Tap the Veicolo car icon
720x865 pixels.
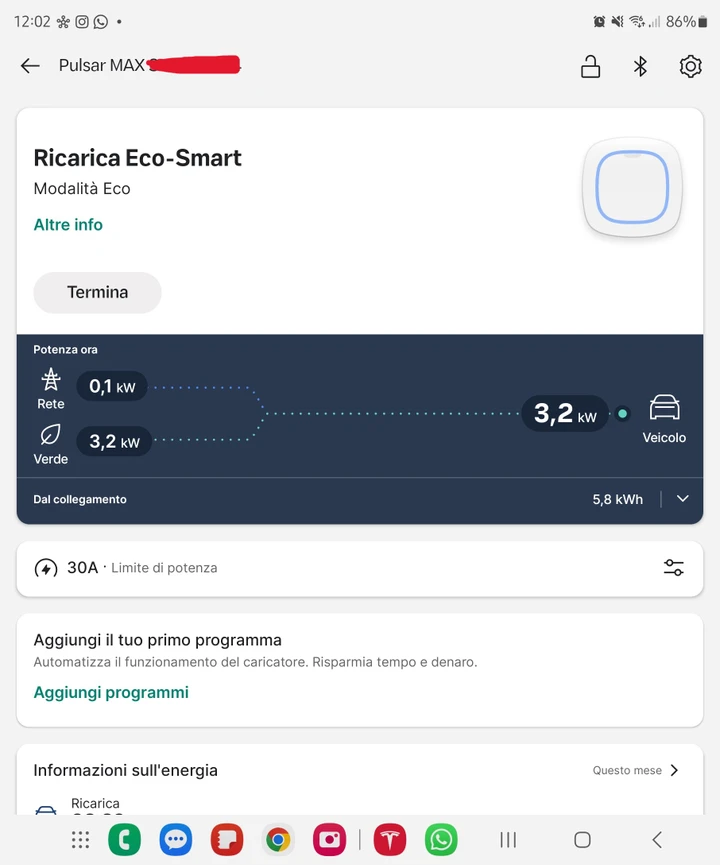pyautogui.click(x=664, y=408)
